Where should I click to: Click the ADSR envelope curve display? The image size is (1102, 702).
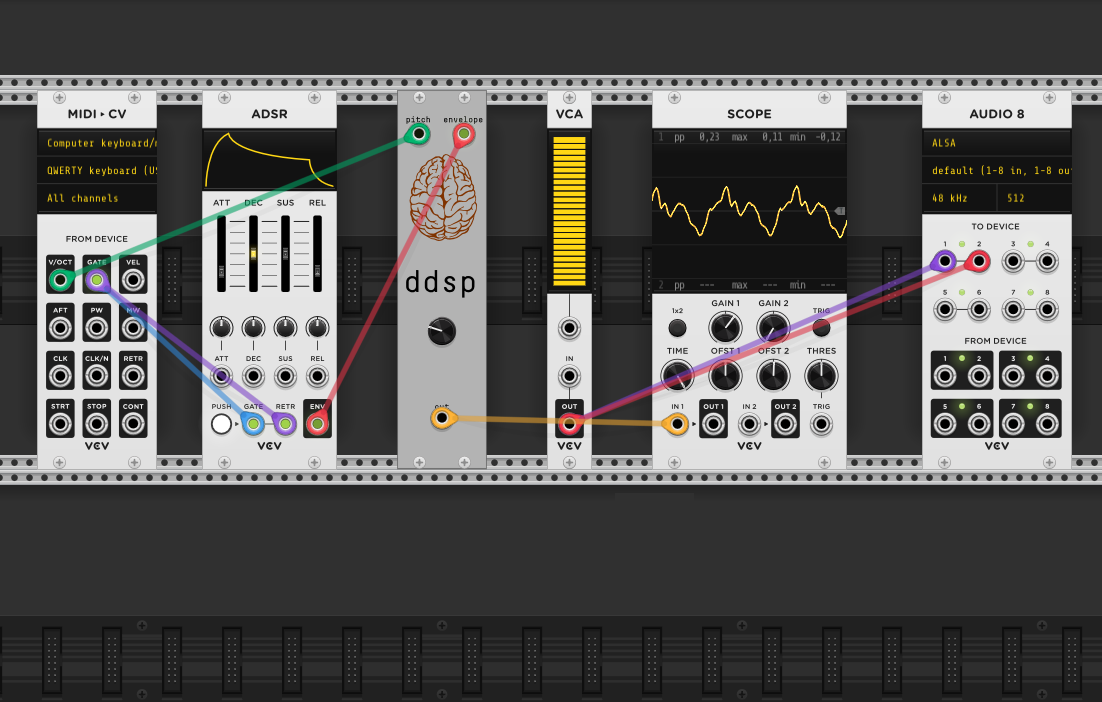[x=269, y=160]
